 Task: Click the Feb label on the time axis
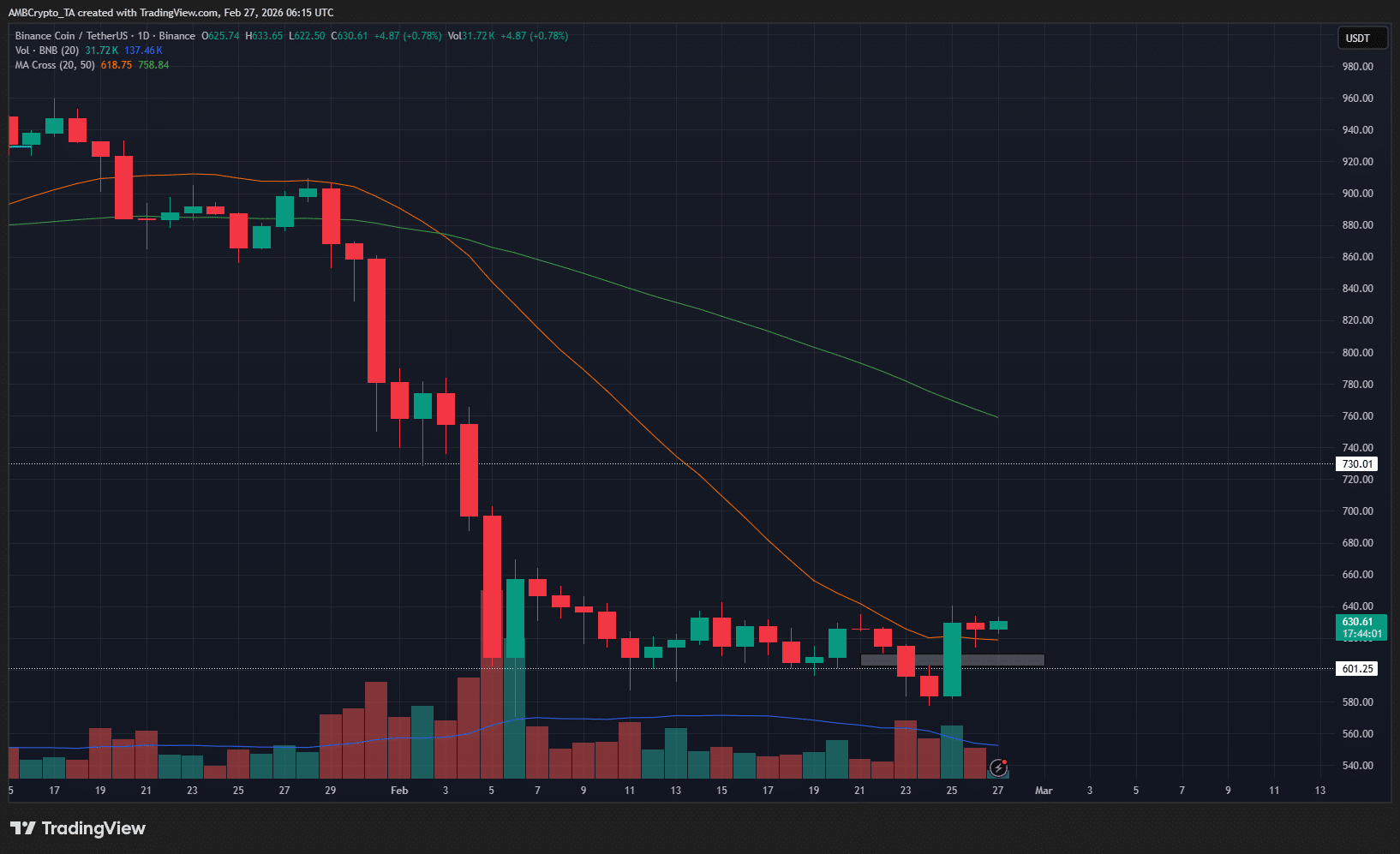pyautogui.click(x=398, y=791)
